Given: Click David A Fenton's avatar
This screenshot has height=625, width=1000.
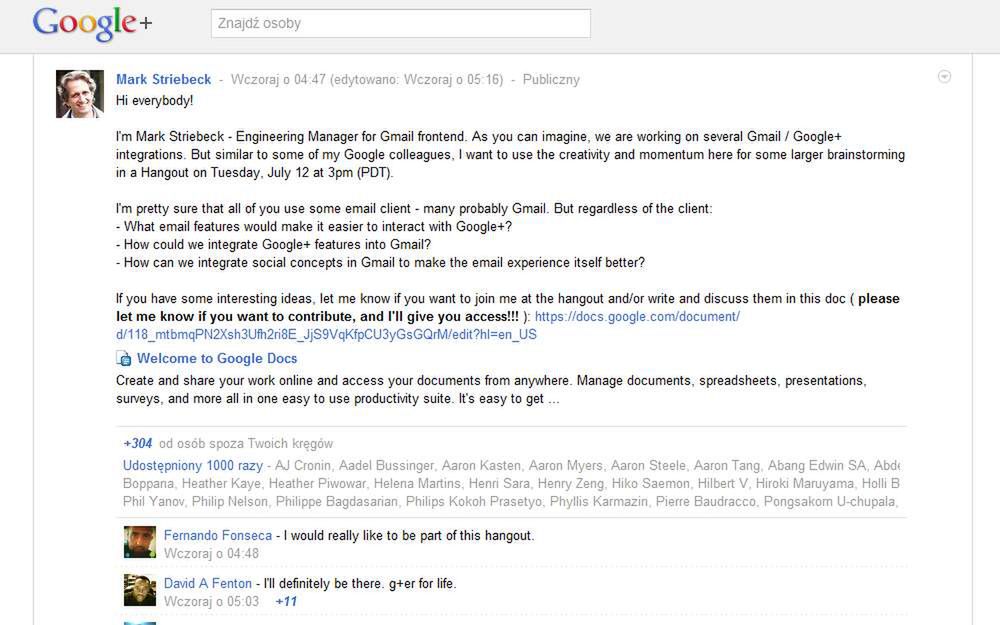Looking at the screenshot, I should click(x=140, y=590).
